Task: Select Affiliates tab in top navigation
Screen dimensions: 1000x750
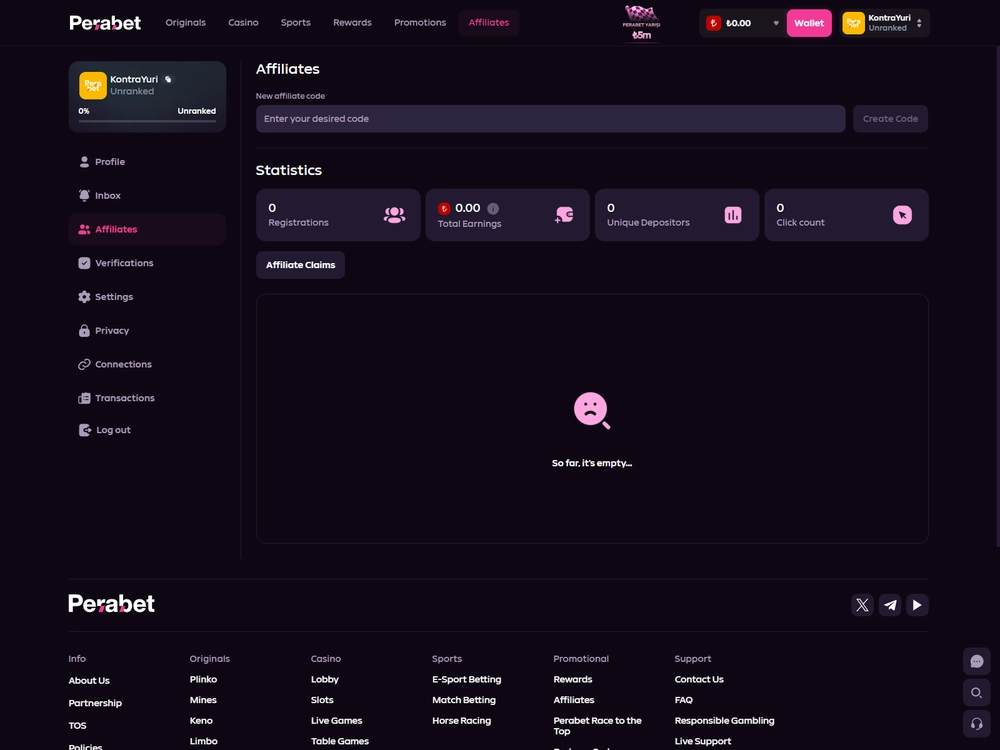Action: (489, 22)
